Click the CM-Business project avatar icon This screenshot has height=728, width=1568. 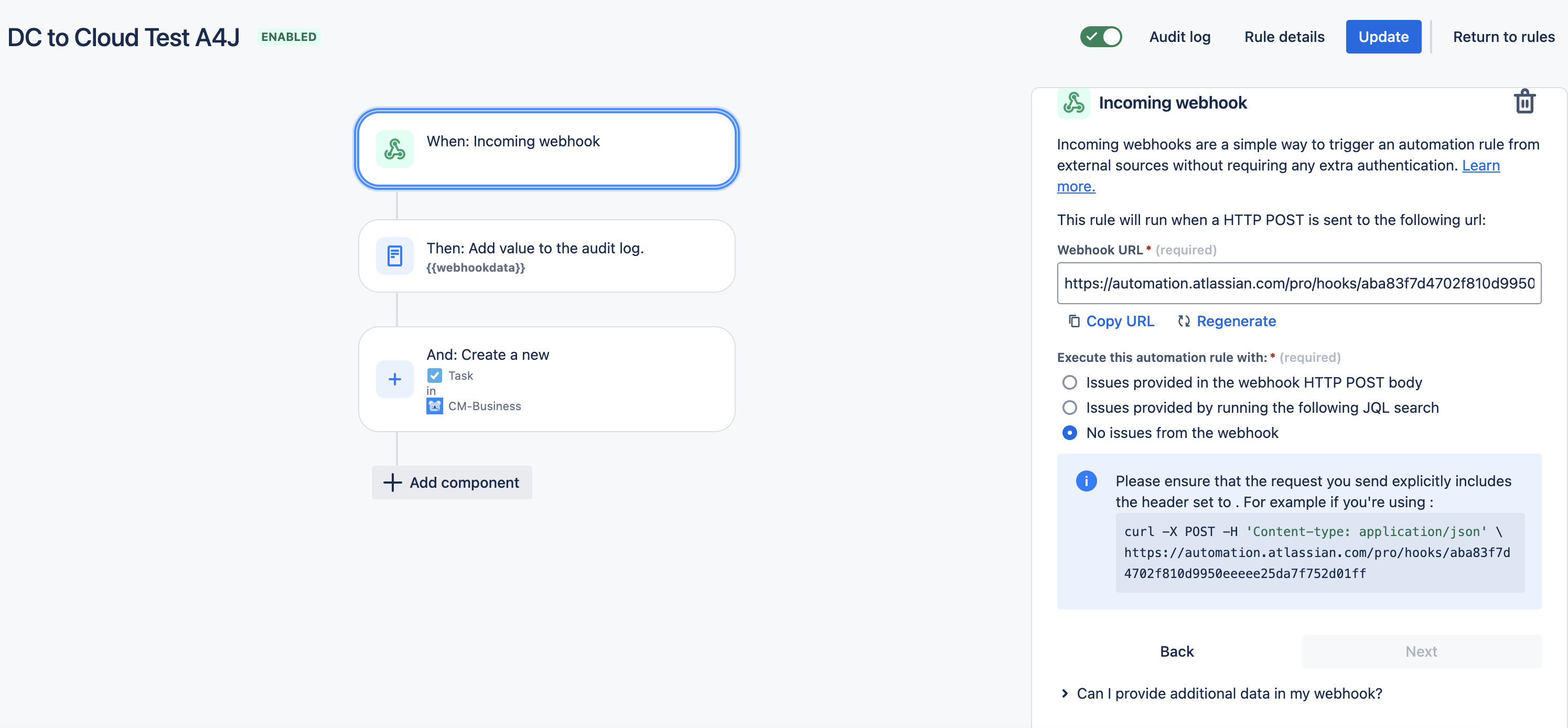435,406
